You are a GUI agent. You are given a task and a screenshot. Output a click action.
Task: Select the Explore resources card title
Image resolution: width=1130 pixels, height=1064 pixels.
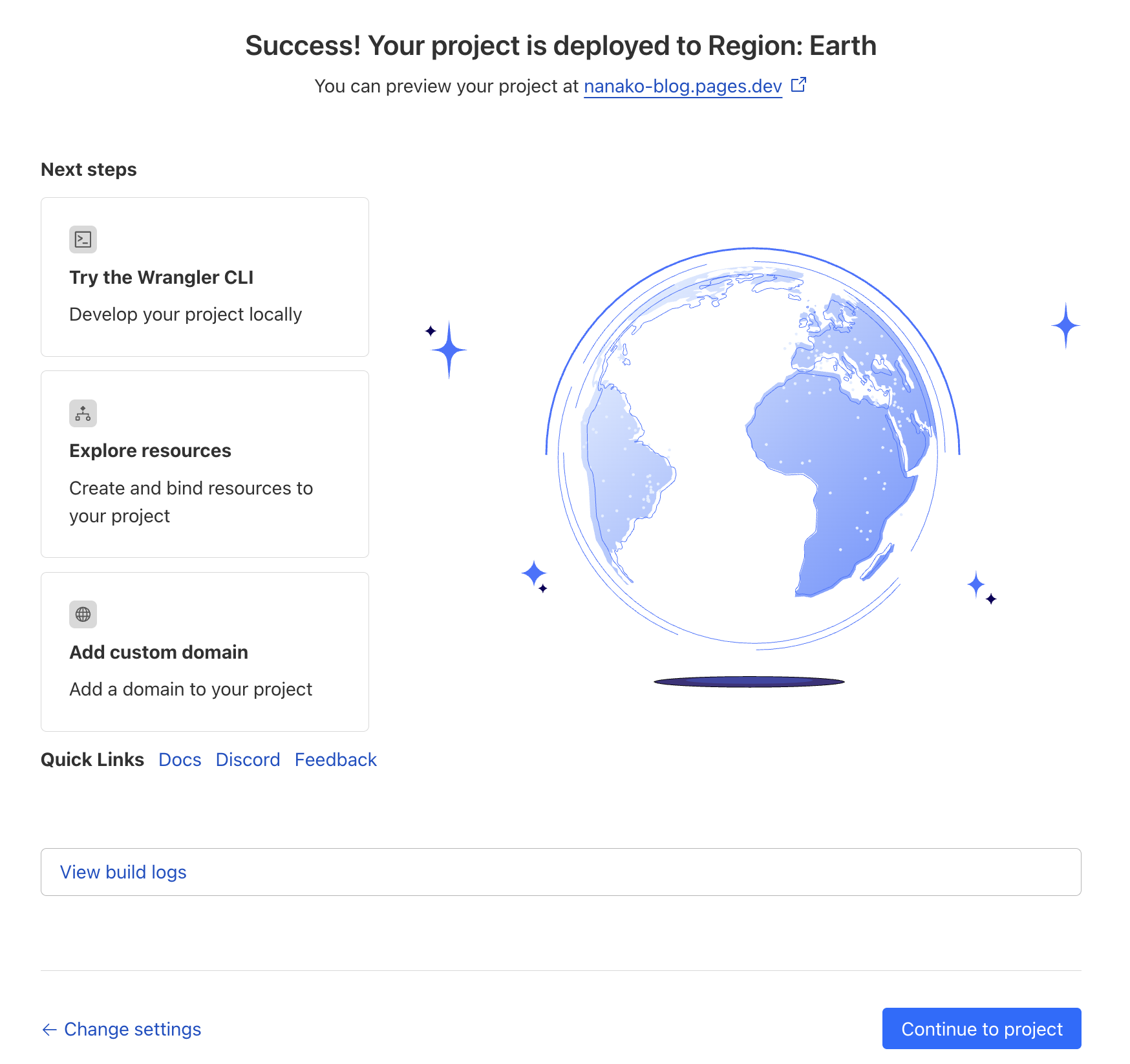click(150, 451)
